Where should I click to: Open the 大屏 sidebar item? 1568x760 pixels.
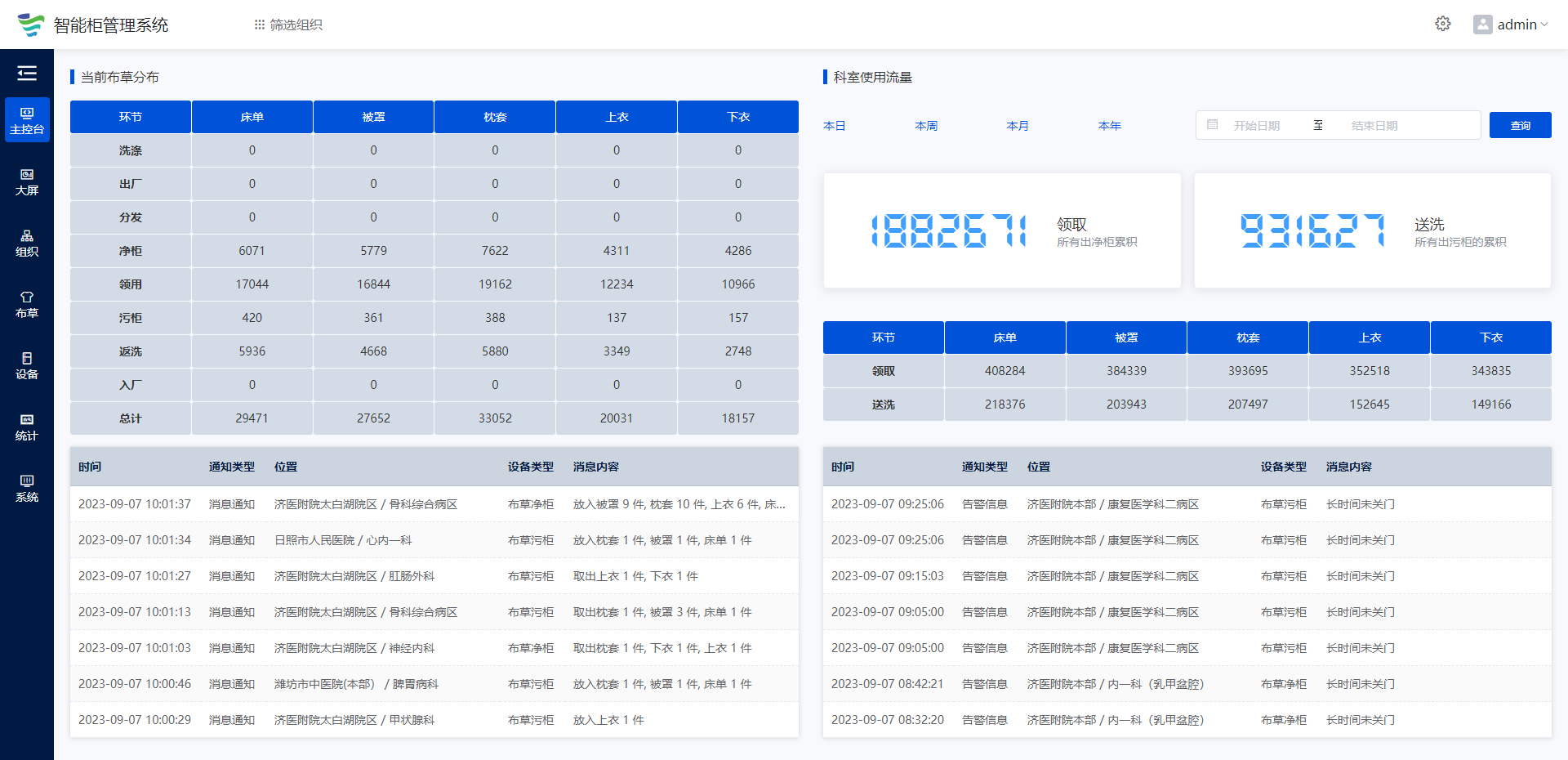[27, 181]
